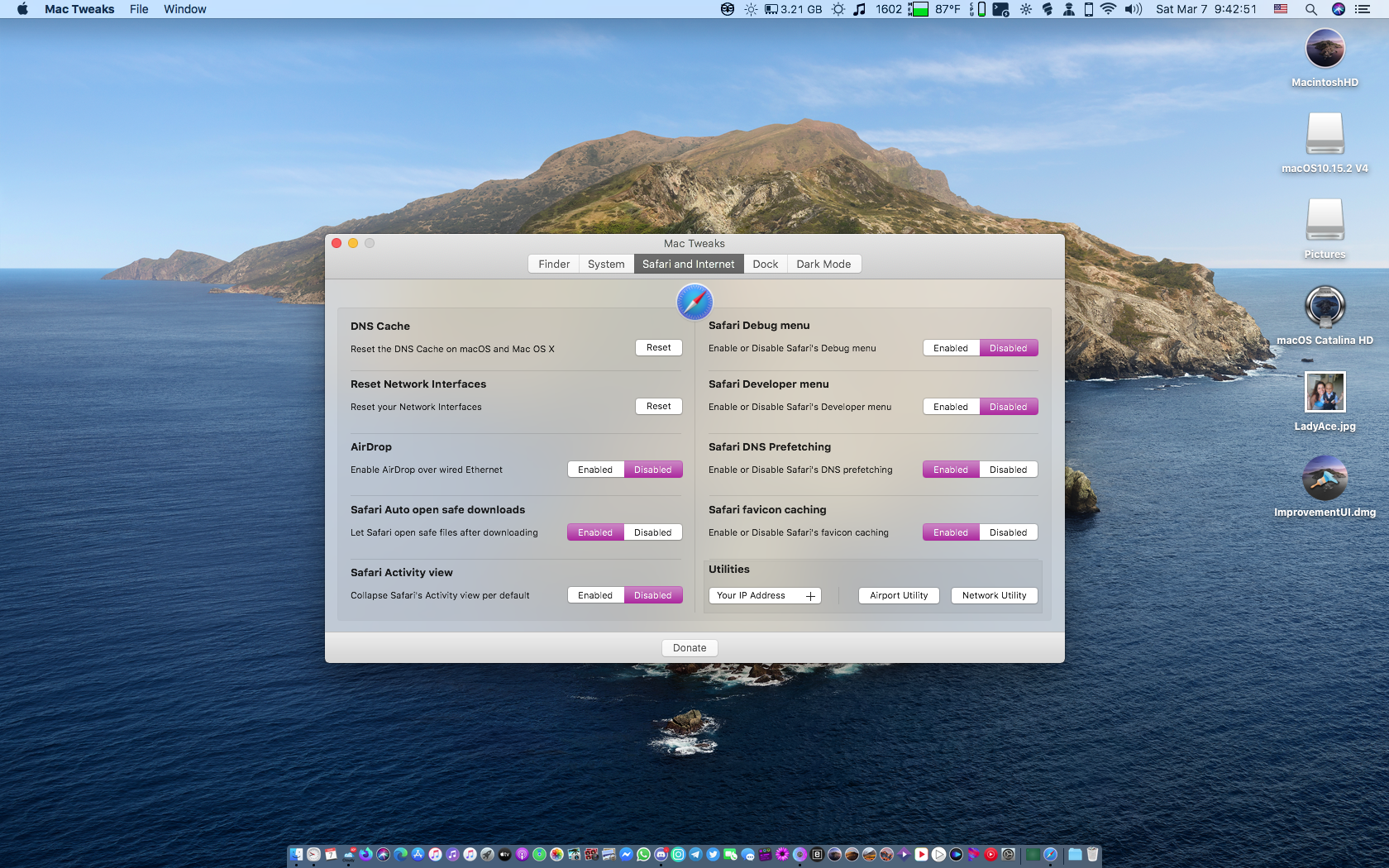Click the Safari compass icon in Mac Tweaks
Viewport: 1389px width, 868px height.
pyautogui.click(x=694, y=302)
